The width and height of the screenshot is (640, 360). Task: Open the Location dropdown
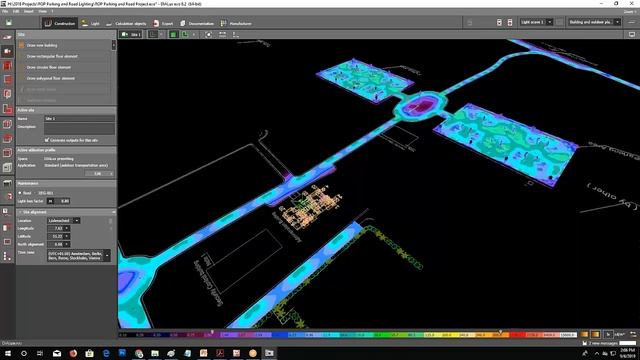click(x=76, y=220)
